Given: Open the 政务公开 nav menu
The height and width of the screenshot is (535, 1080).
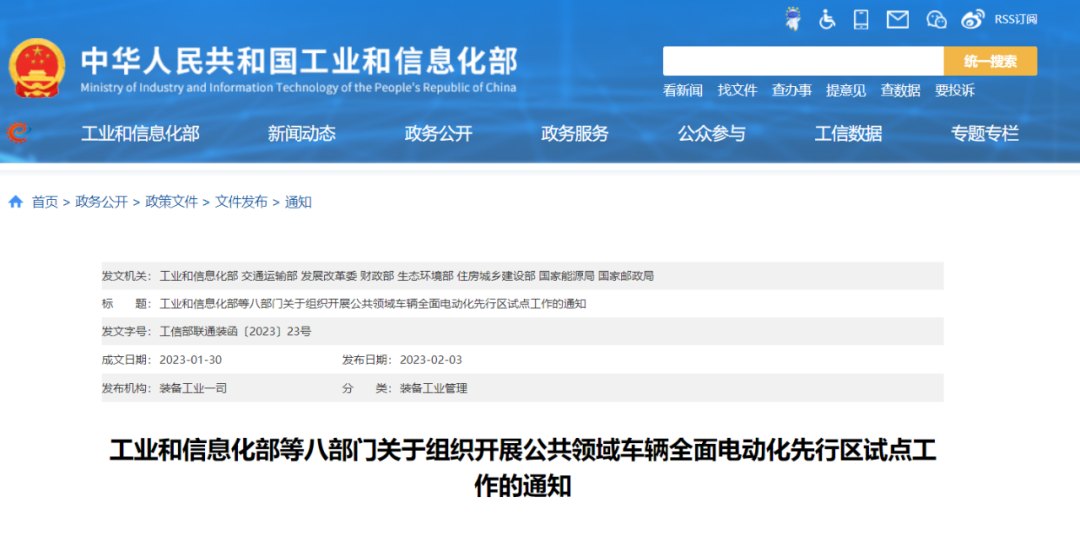Looking at the screenshot, I should point(439,134).
